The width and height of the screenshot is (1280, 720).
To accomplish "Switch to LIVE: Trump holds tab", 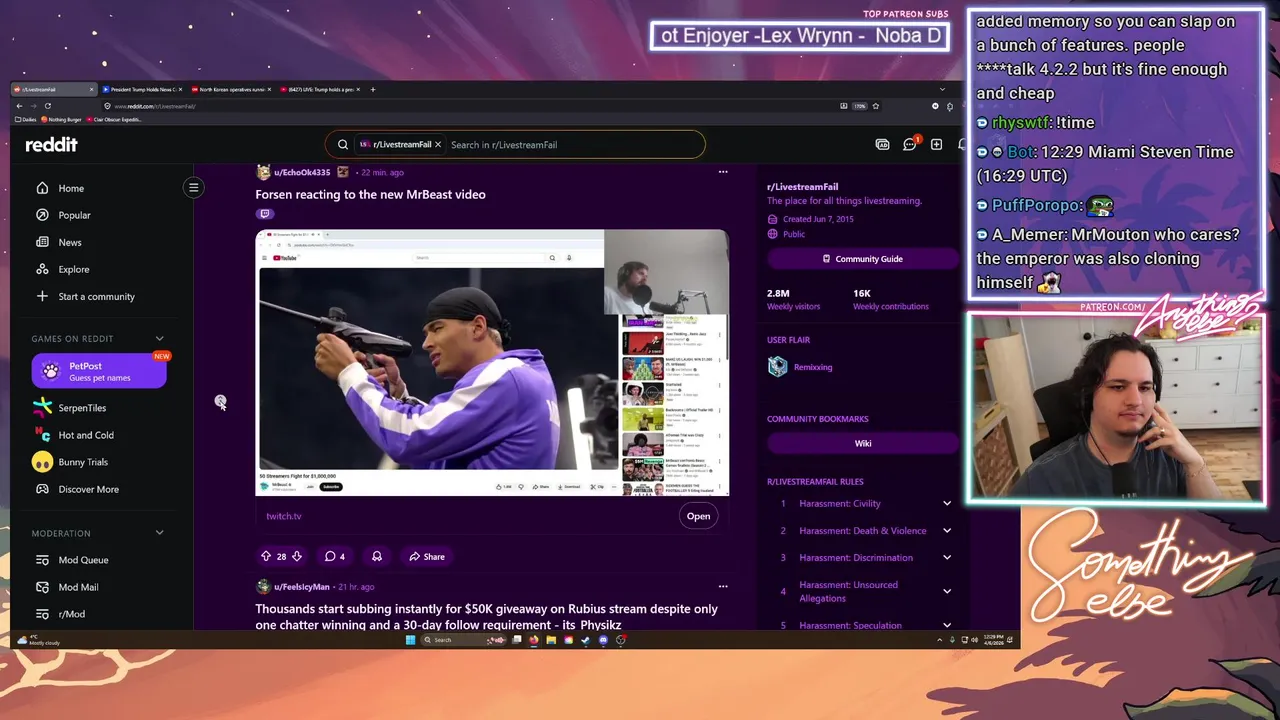I will coord(319,90).
